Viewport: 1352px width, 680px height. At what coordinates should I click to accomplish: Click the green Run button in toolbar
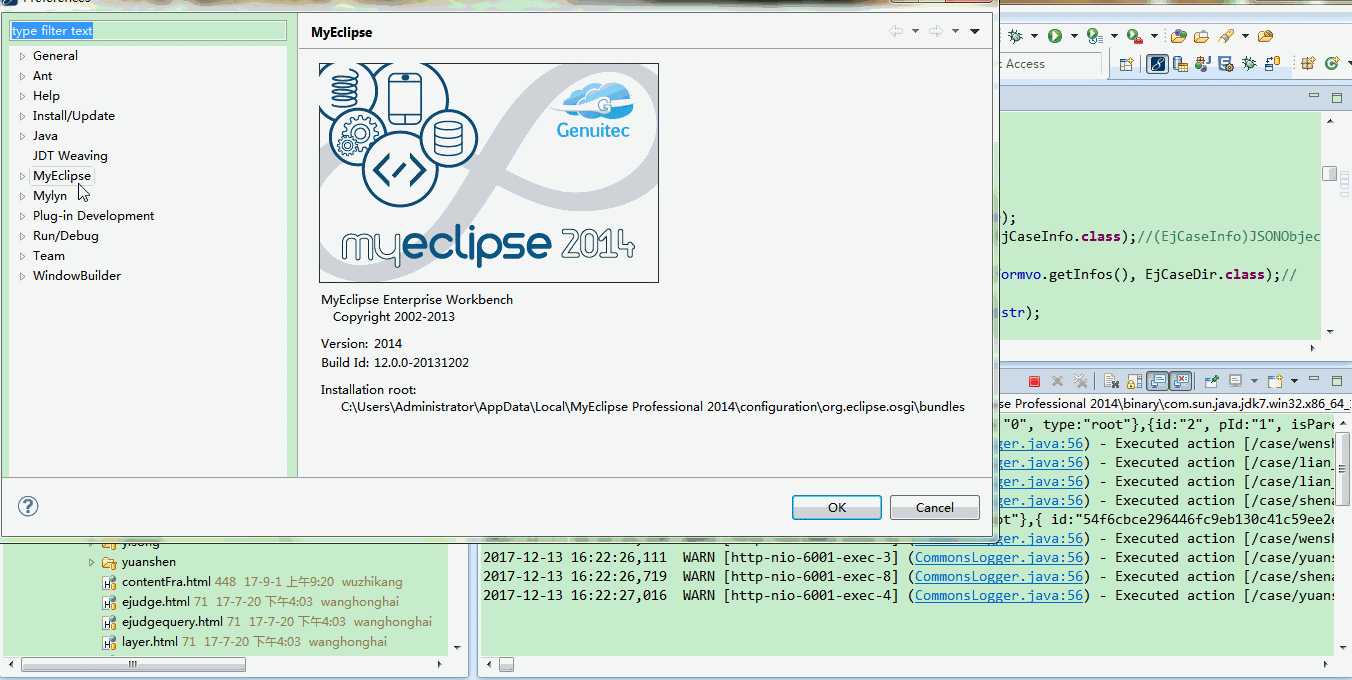point(1055,36)
